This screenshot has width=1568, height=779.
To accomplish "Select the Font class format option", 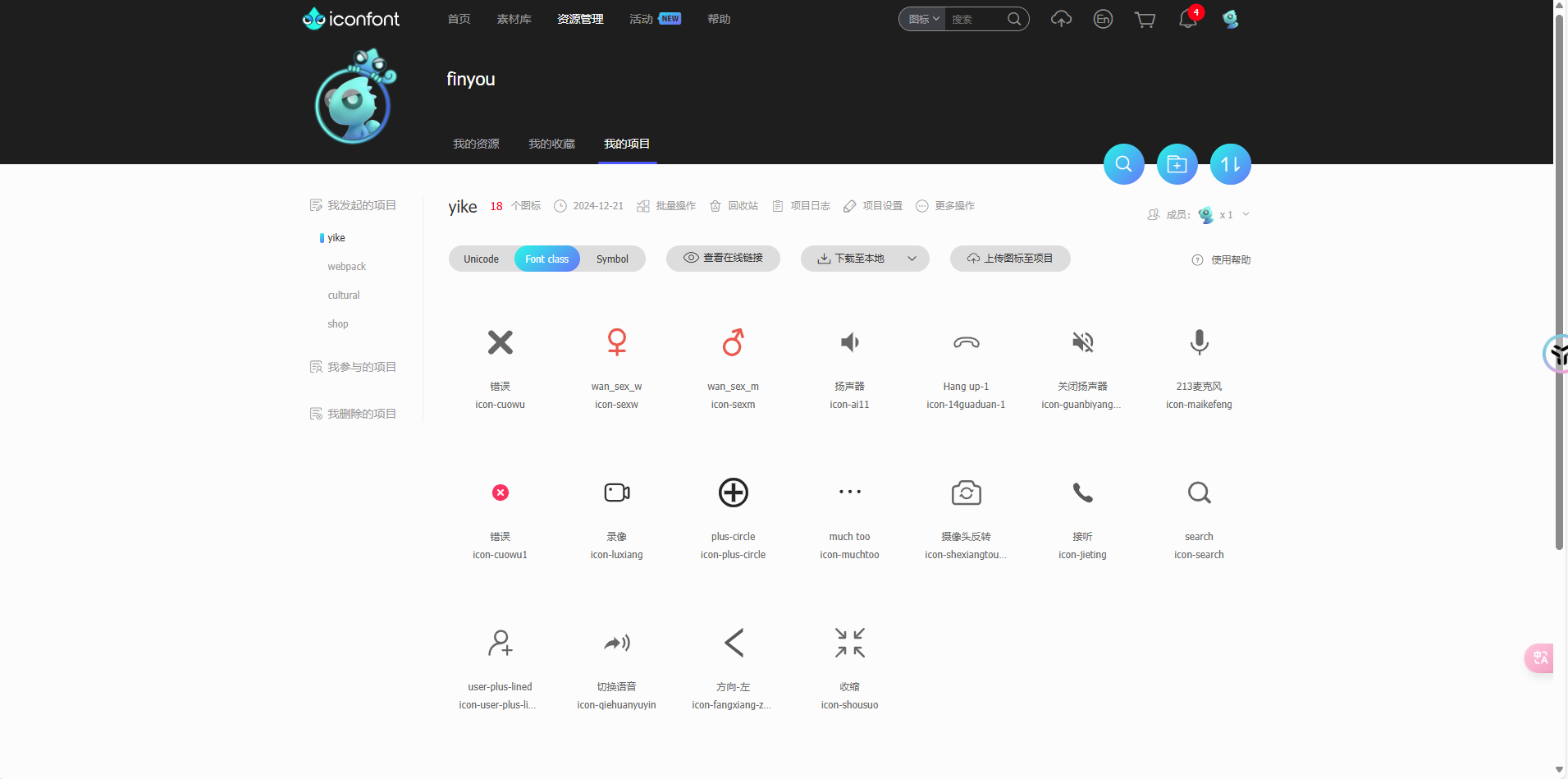I will coord(546,259).
